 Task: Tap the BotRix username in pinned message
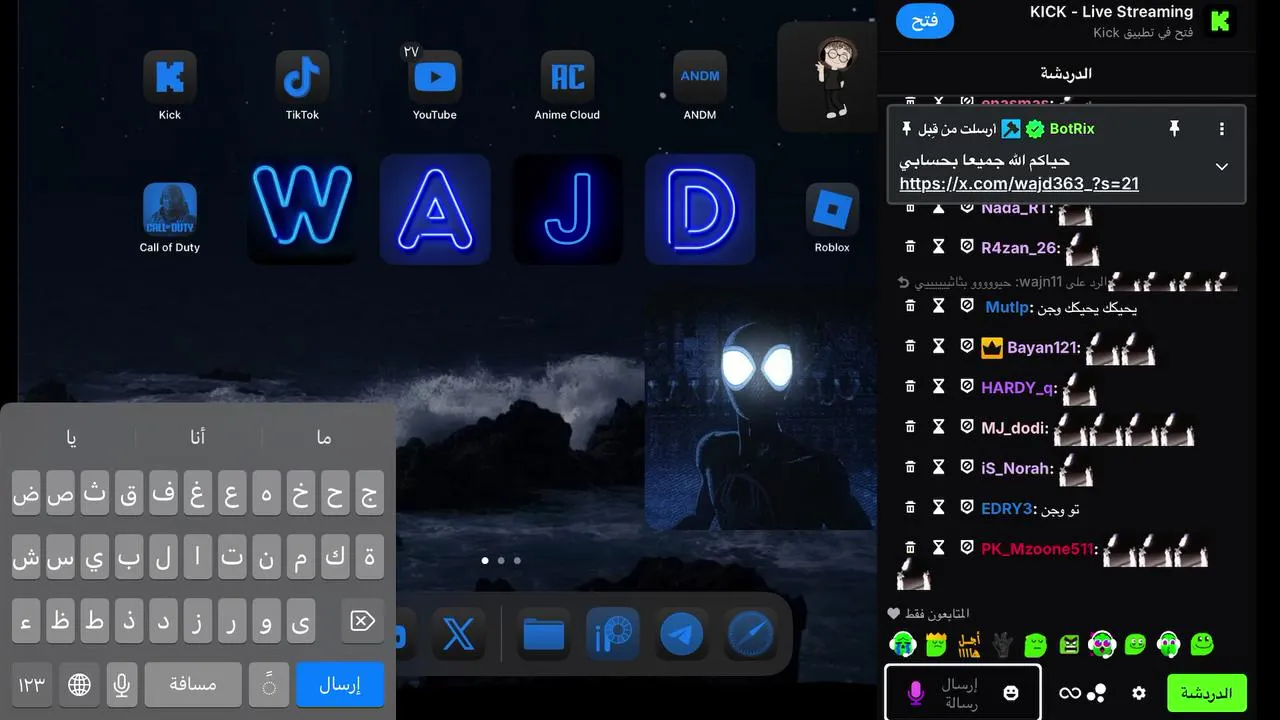pos(1072,129)
